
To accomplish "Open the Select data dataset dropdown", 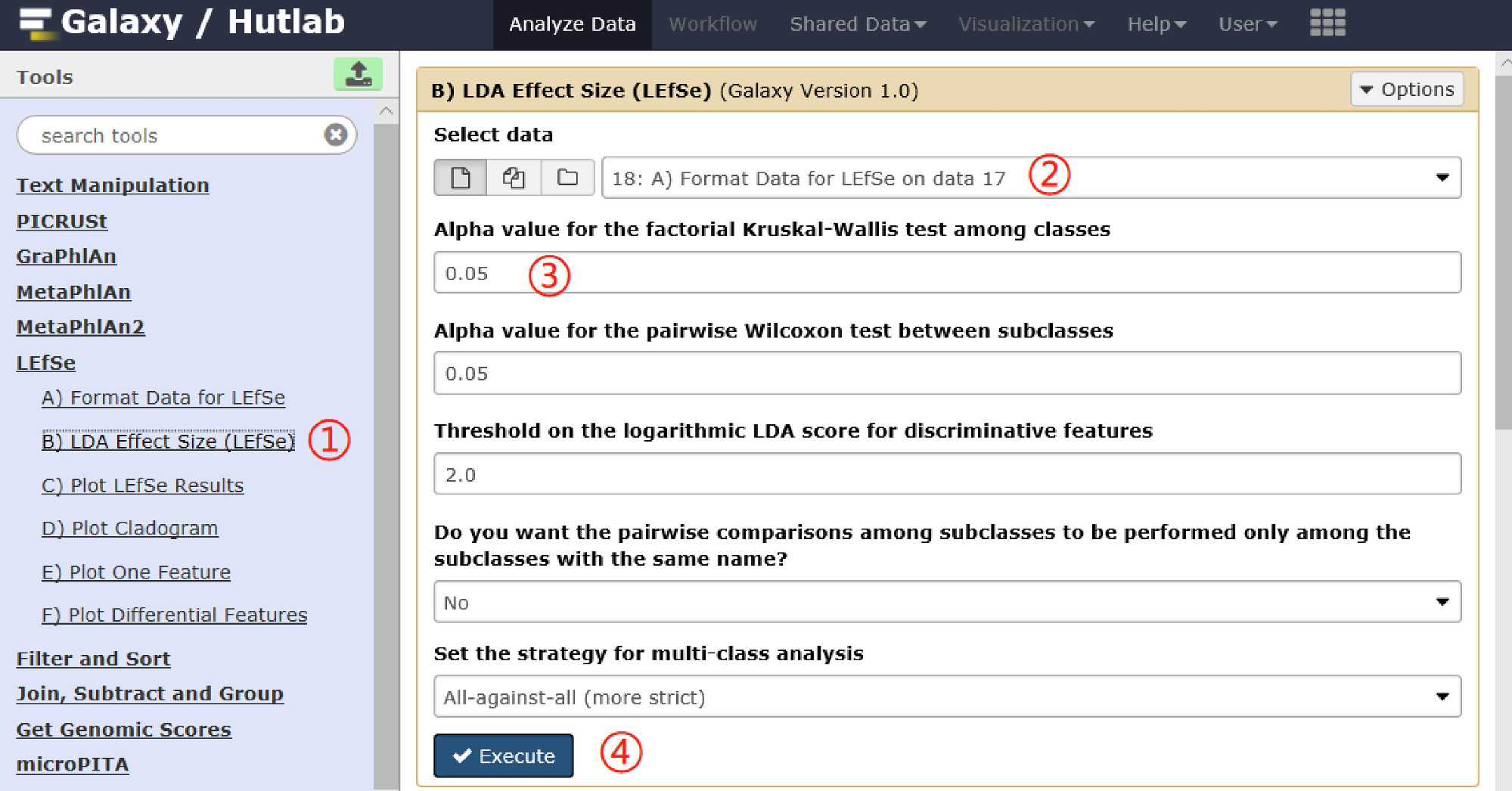I will [x=1031, y=178].
